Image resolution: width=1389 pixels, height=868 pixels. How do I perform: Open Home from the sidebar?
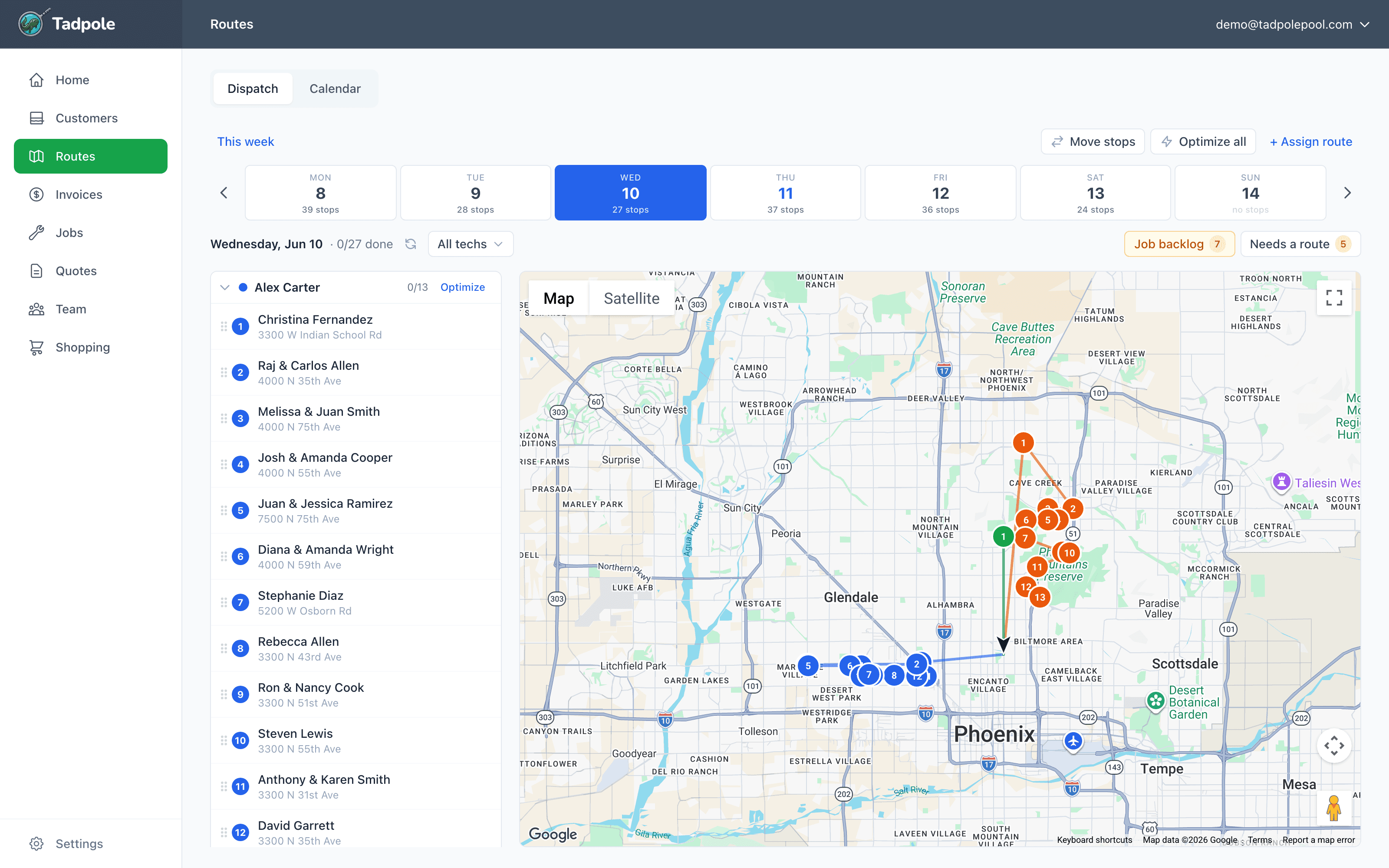click(91, 80)
